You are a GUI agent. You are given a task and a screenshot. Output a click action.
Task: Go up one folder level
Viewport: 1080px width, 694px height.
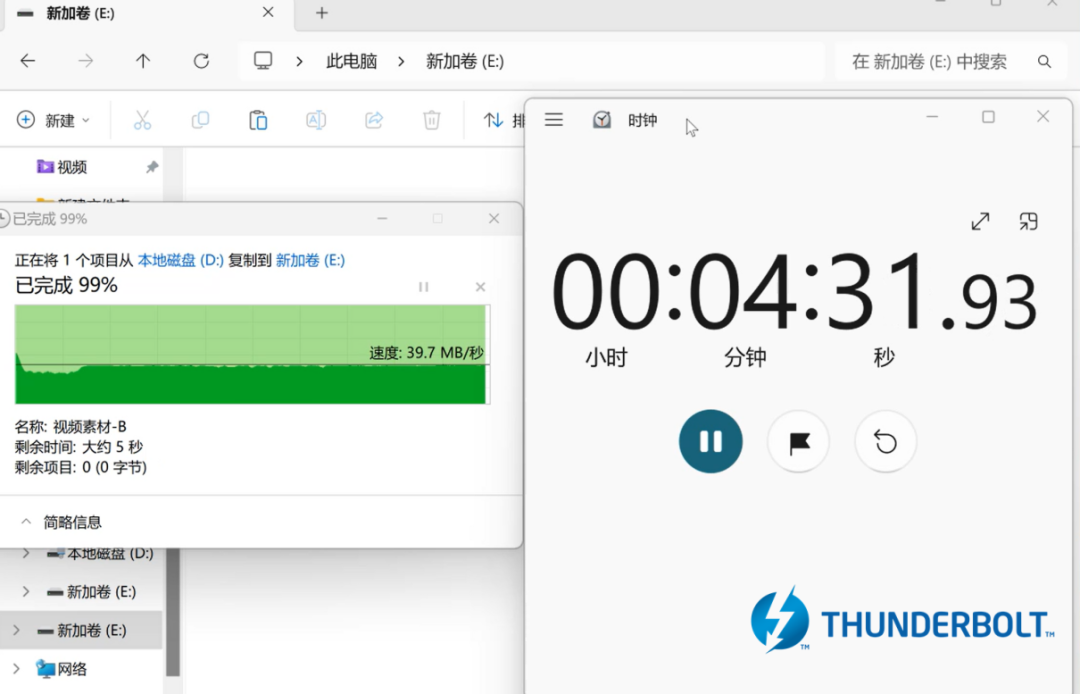click(143, 61)
